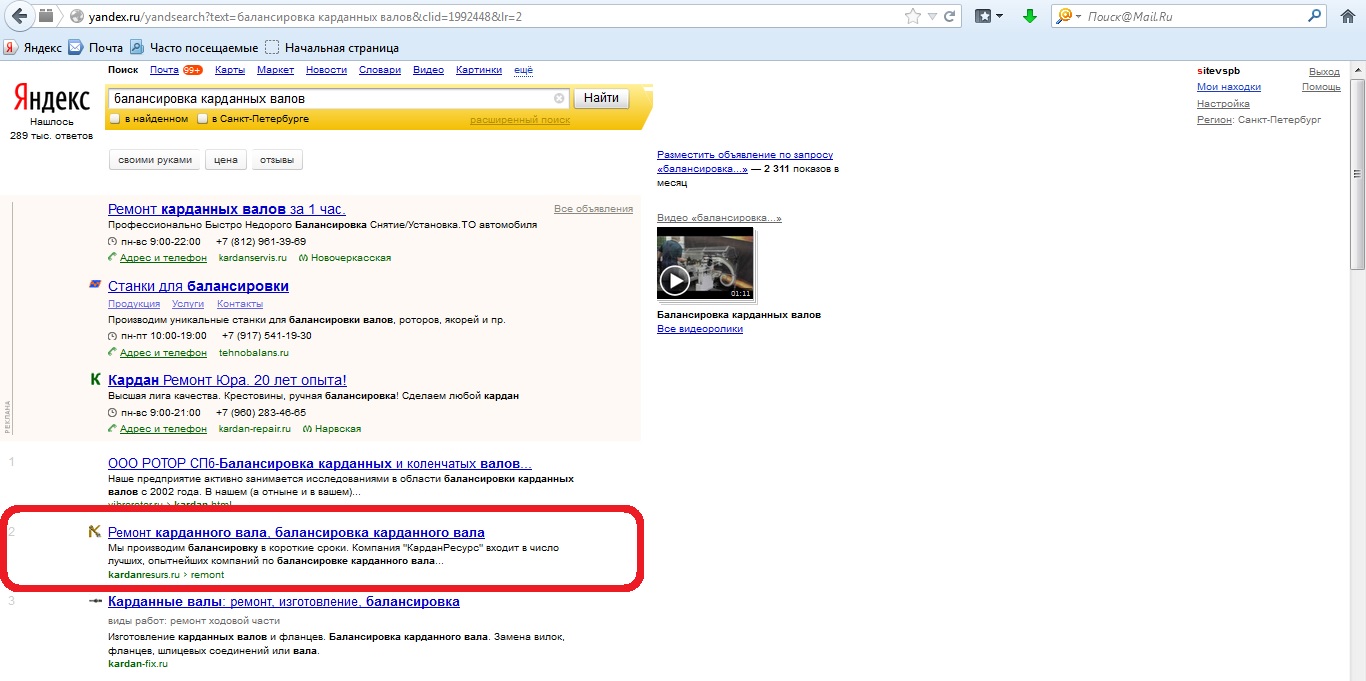Click the kardan-fix.ru result favicon

(x=95, y=602)
